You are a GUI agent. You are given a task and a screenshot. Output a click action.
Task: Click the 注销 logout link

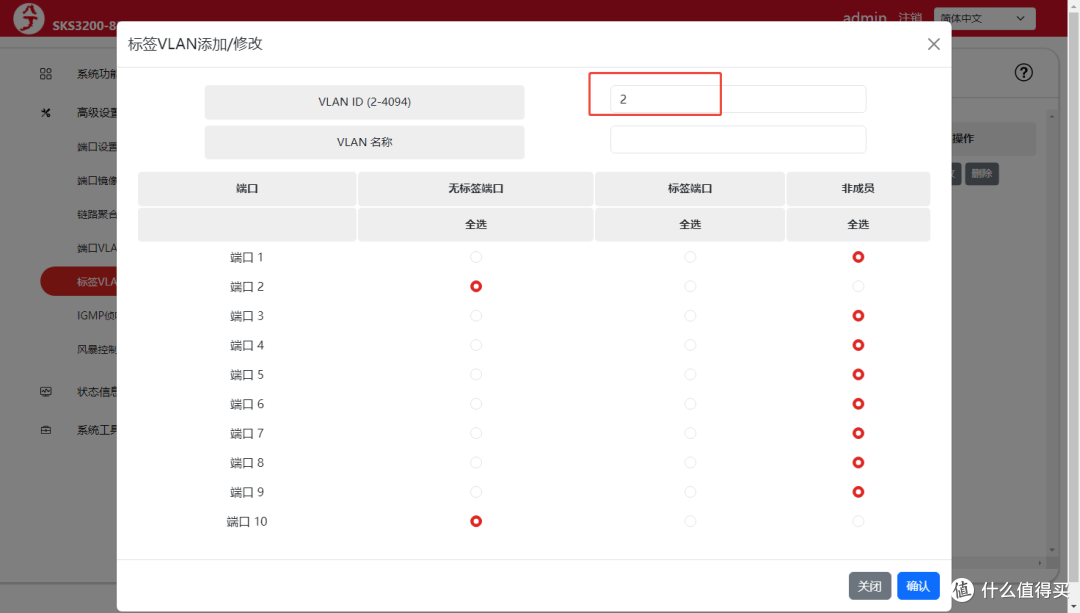(x=910, y=18)
